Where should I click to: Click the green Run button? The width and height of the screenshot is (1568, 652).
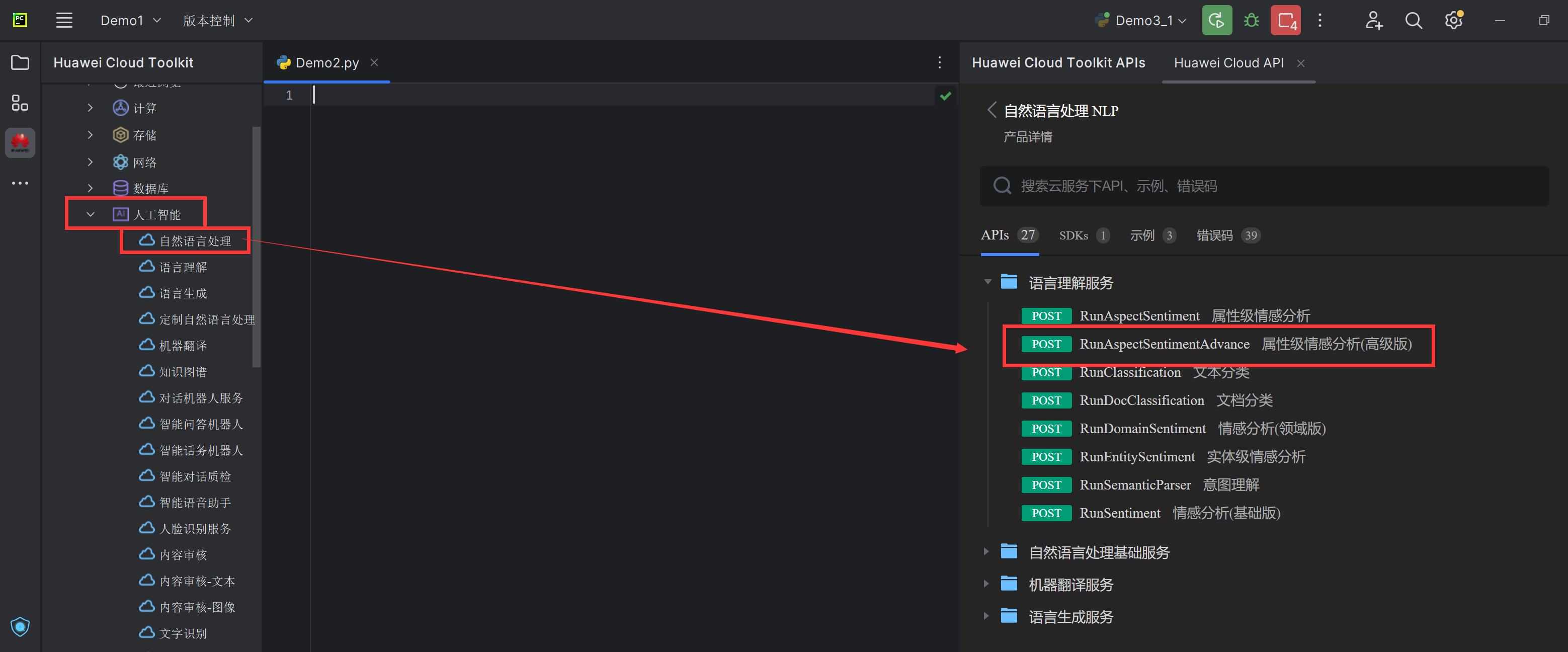pyautogui.click(x=1216, y=21)
